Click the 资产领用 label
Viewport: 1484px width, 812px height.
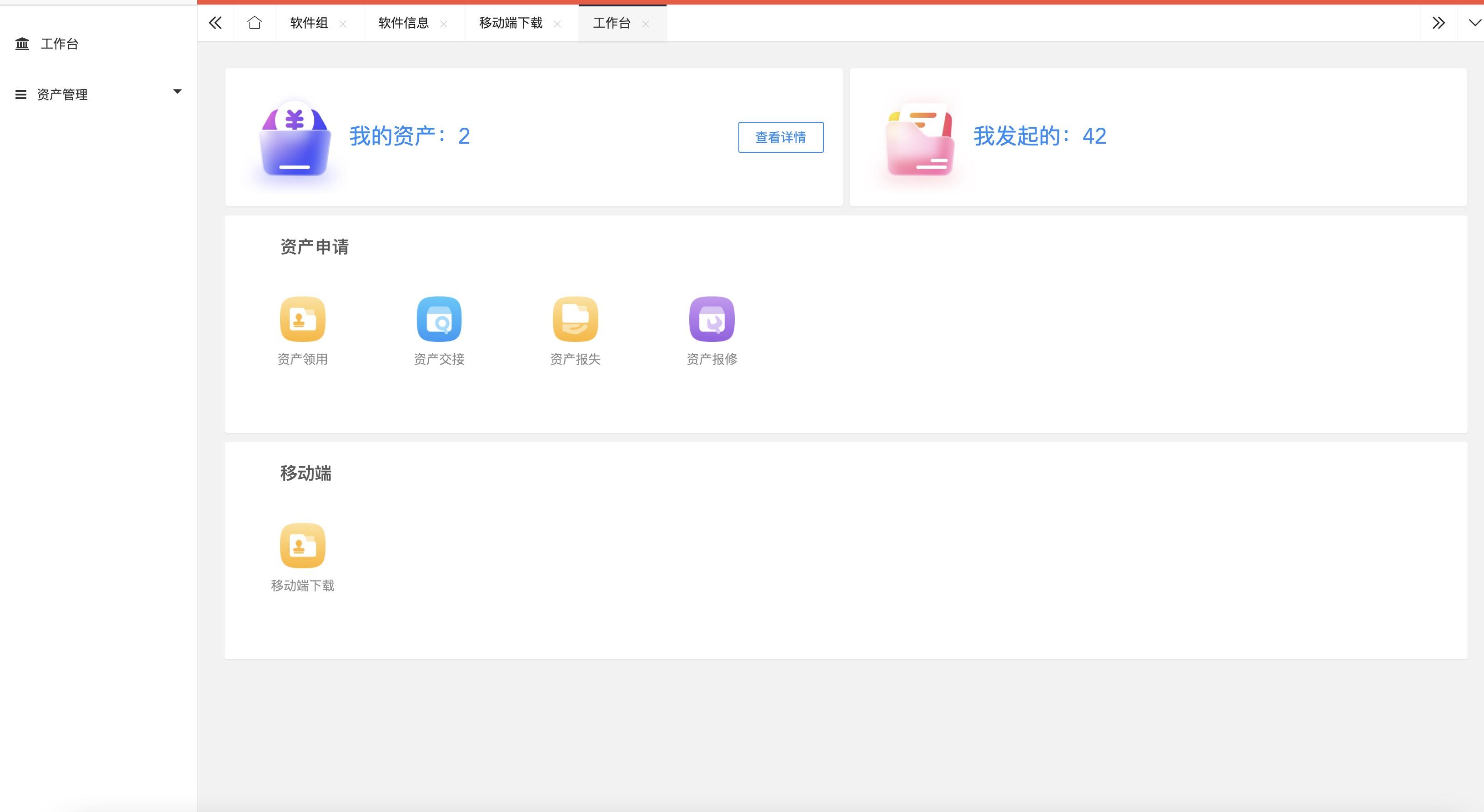pyautogui.click(x=302, y=359)
